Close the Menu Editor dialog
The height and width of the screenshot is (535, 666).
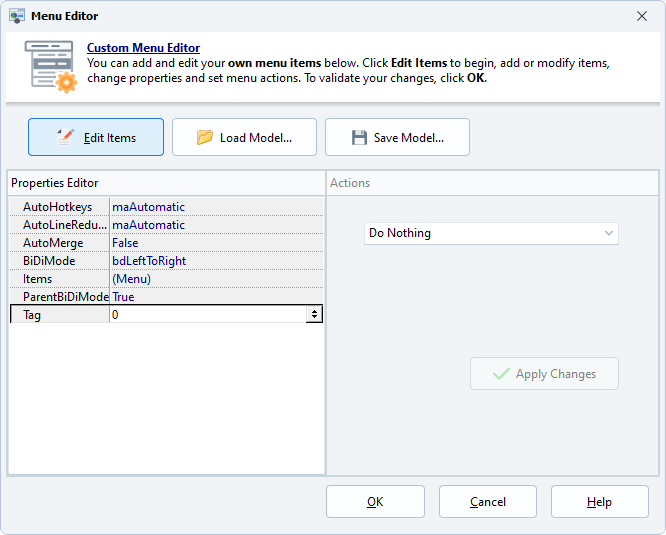642,16
